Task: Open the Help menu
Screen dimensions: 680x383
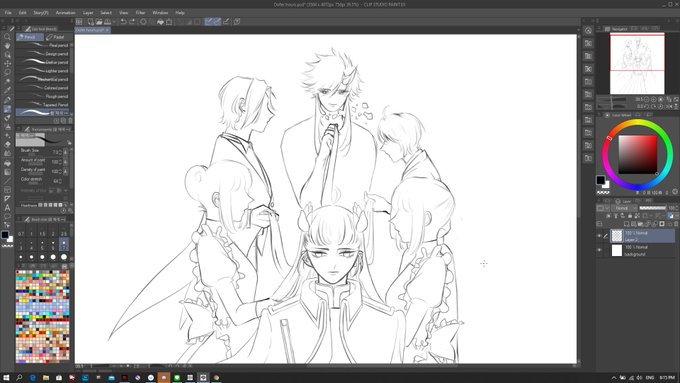Action: (180, 13)
